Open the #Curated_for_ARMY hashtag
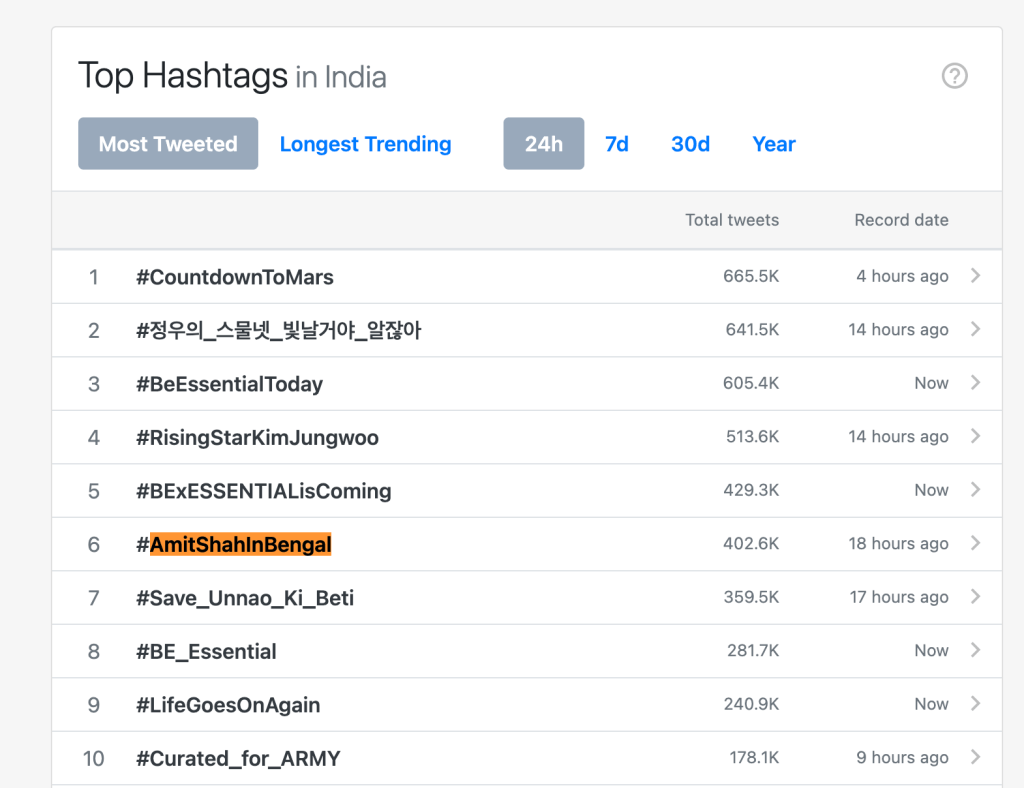This screenshot has width=1024, height=788. 238,759
